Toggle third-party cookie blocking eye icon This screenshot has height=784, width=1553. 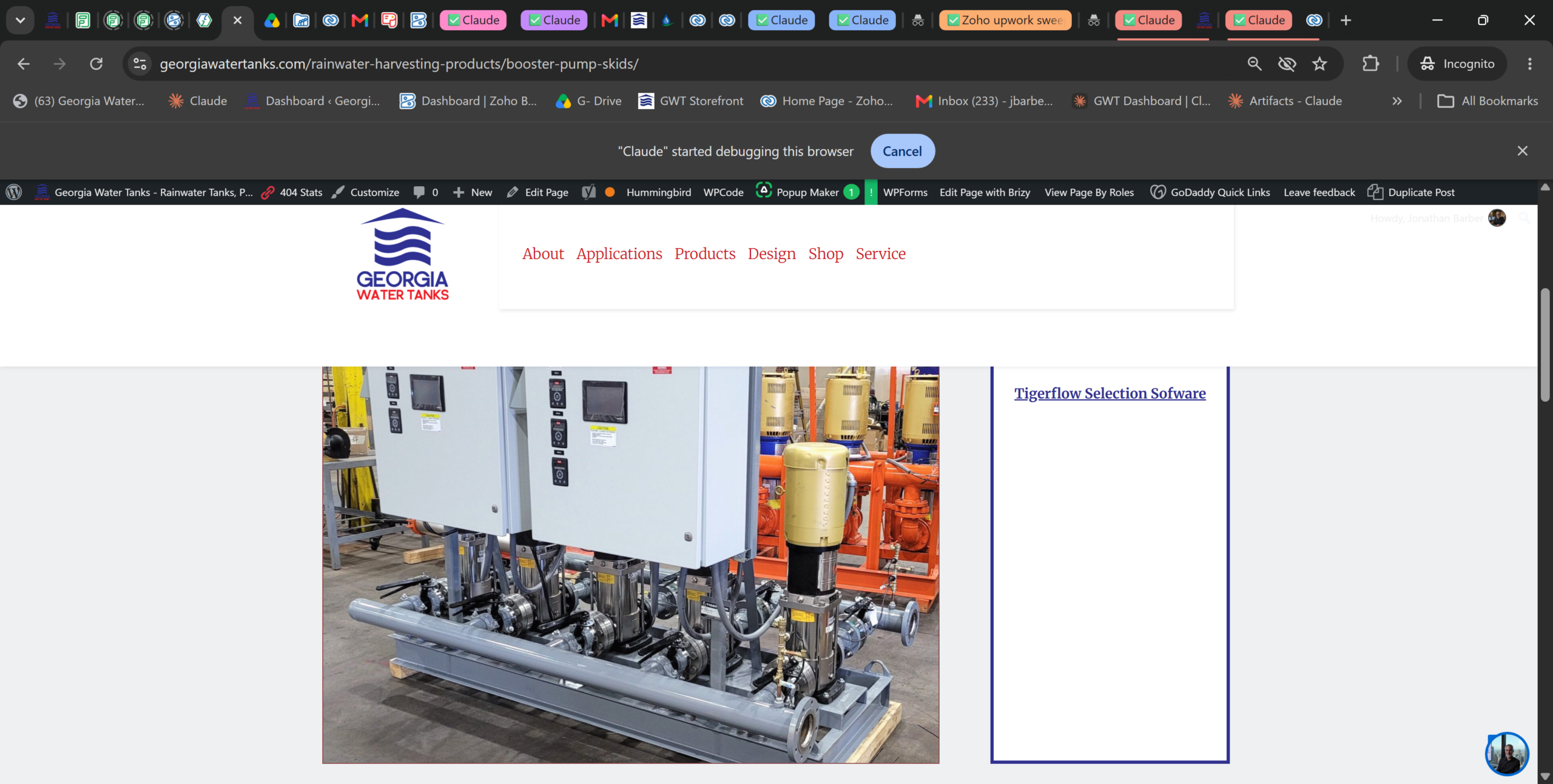[x=1287, y=64]
